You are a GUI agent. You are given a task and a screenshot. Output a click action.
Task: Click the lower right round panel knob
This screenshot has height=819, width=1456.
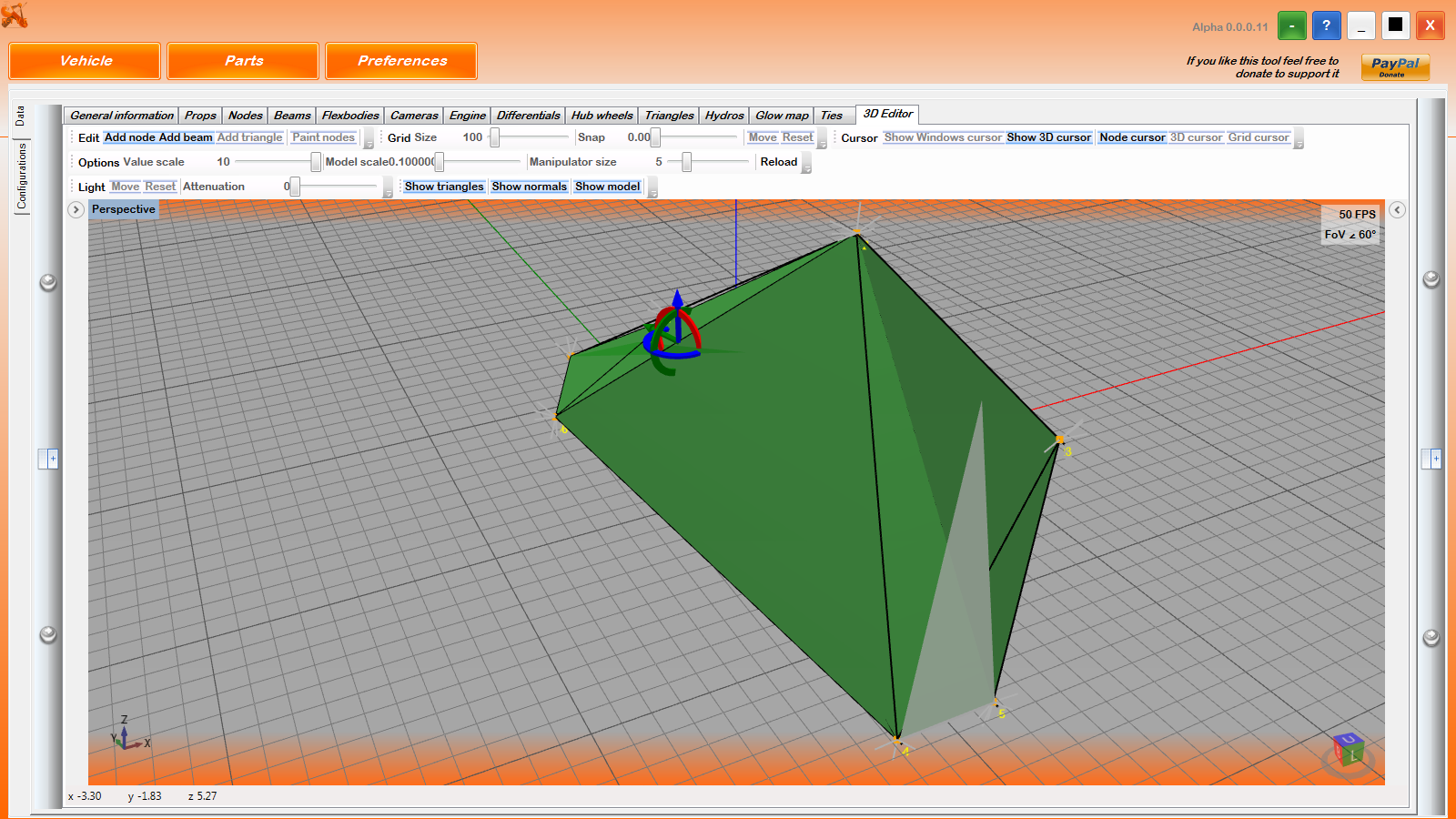pos(1431,637)
